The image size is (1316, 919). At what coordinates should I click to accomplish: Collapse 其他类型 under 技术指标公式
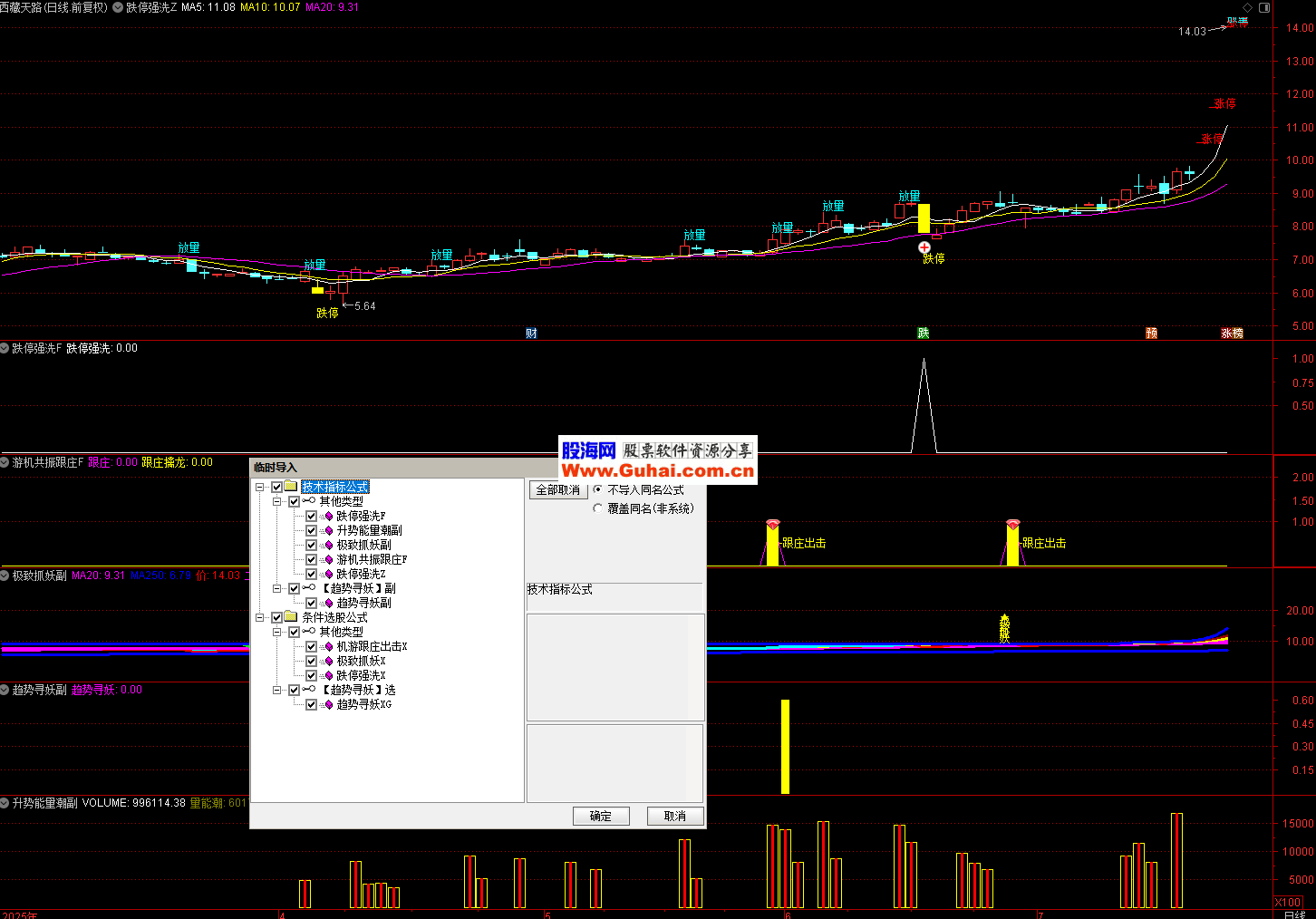coord(277,501)
